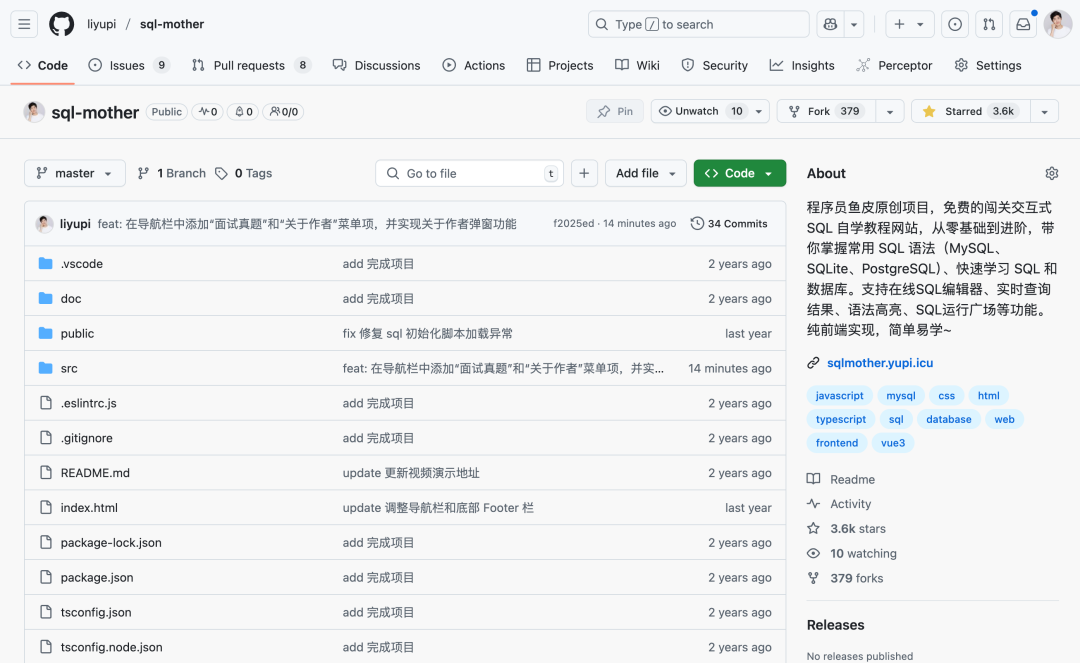The image size is (1080, 663).
Task: Open the repository Settings tab
Action: [x=988, y=65]
